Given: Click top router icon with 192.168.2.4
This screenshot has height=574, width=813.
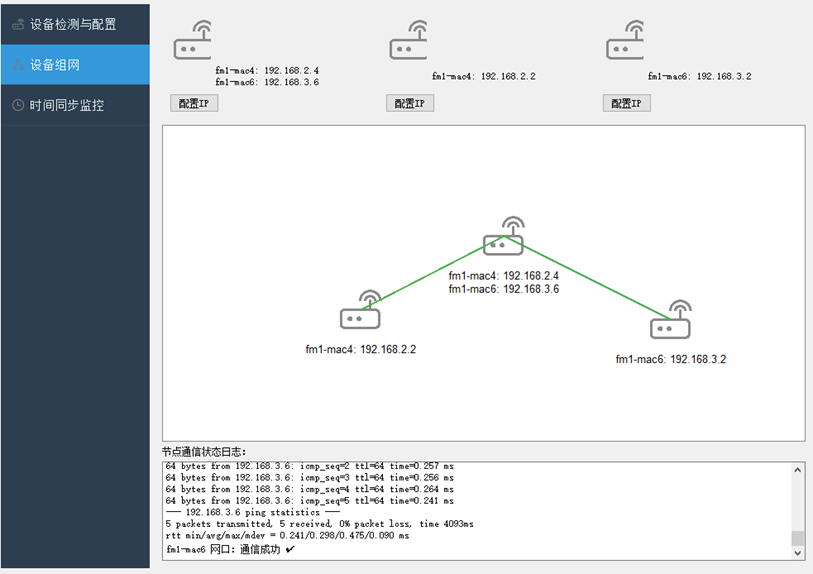Looking at the screenshot, I should tap(192, 40).
